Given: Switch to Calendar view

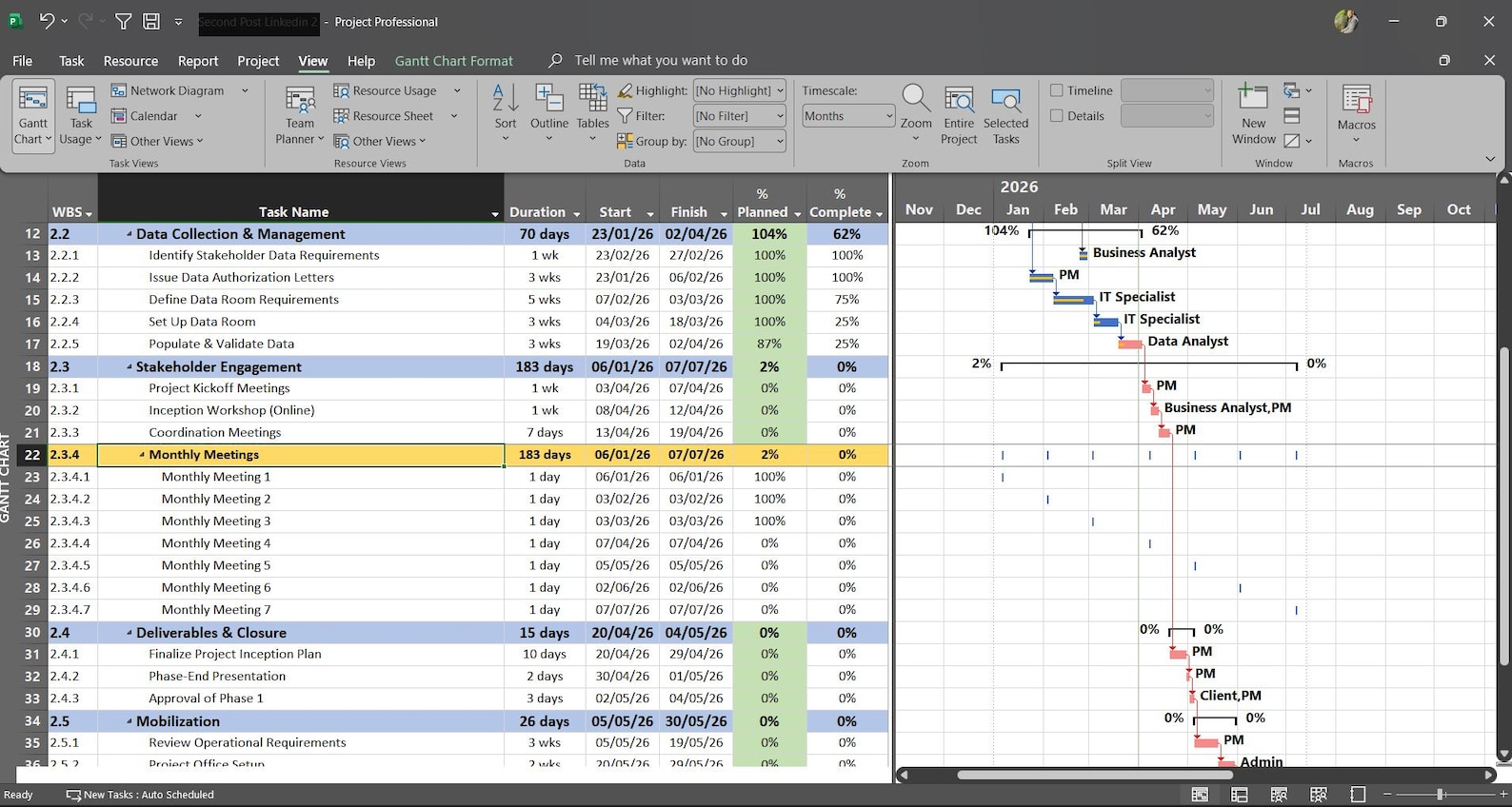Looking at the screenshot, I should click(x=155, y=116).
